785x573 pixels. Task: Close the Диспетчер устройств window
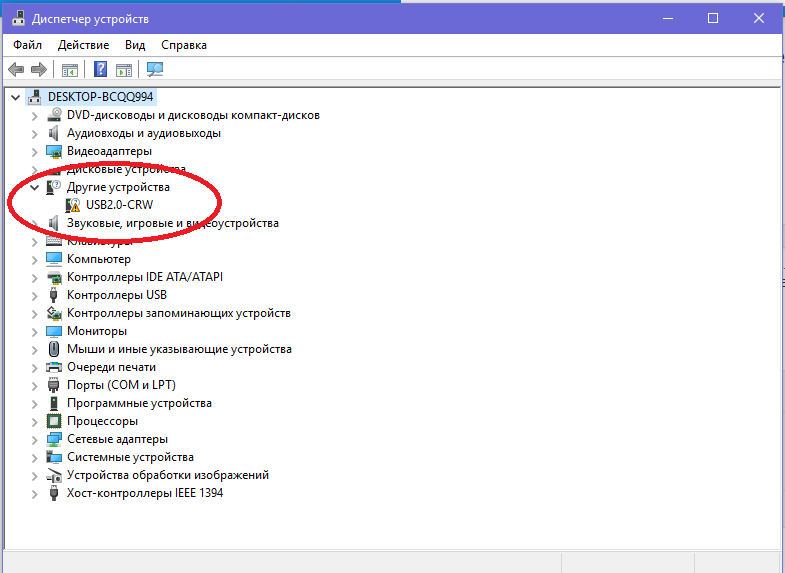759,19
